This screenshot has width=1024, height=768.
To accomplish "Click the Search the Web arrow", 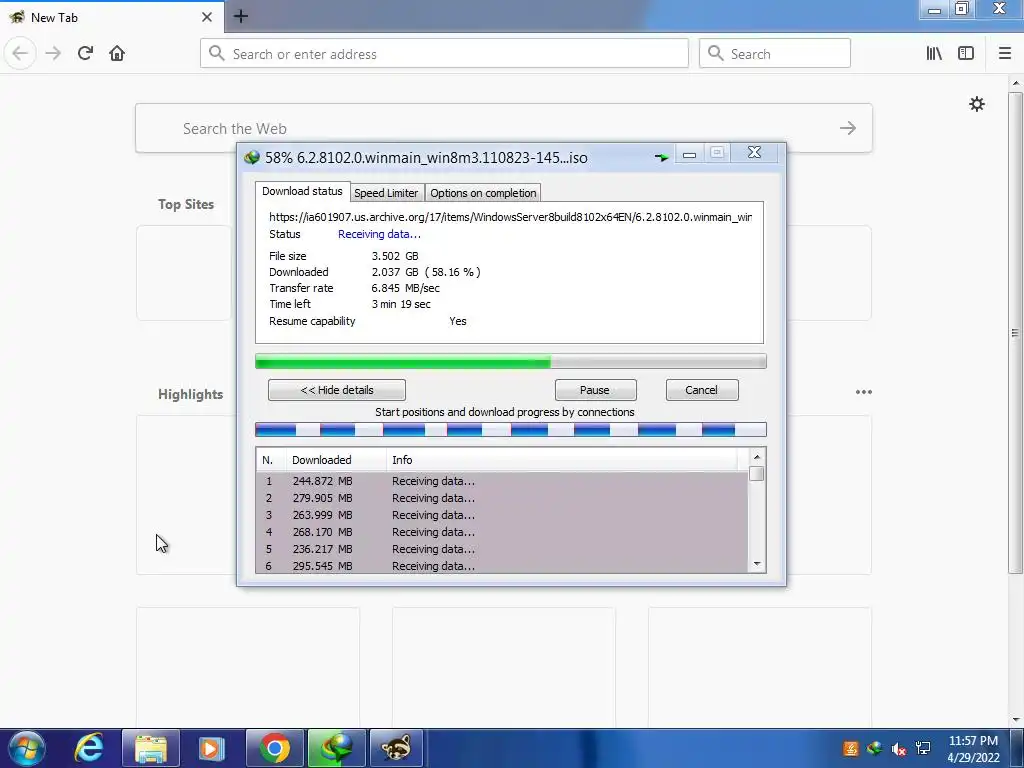I will (848, 128).
